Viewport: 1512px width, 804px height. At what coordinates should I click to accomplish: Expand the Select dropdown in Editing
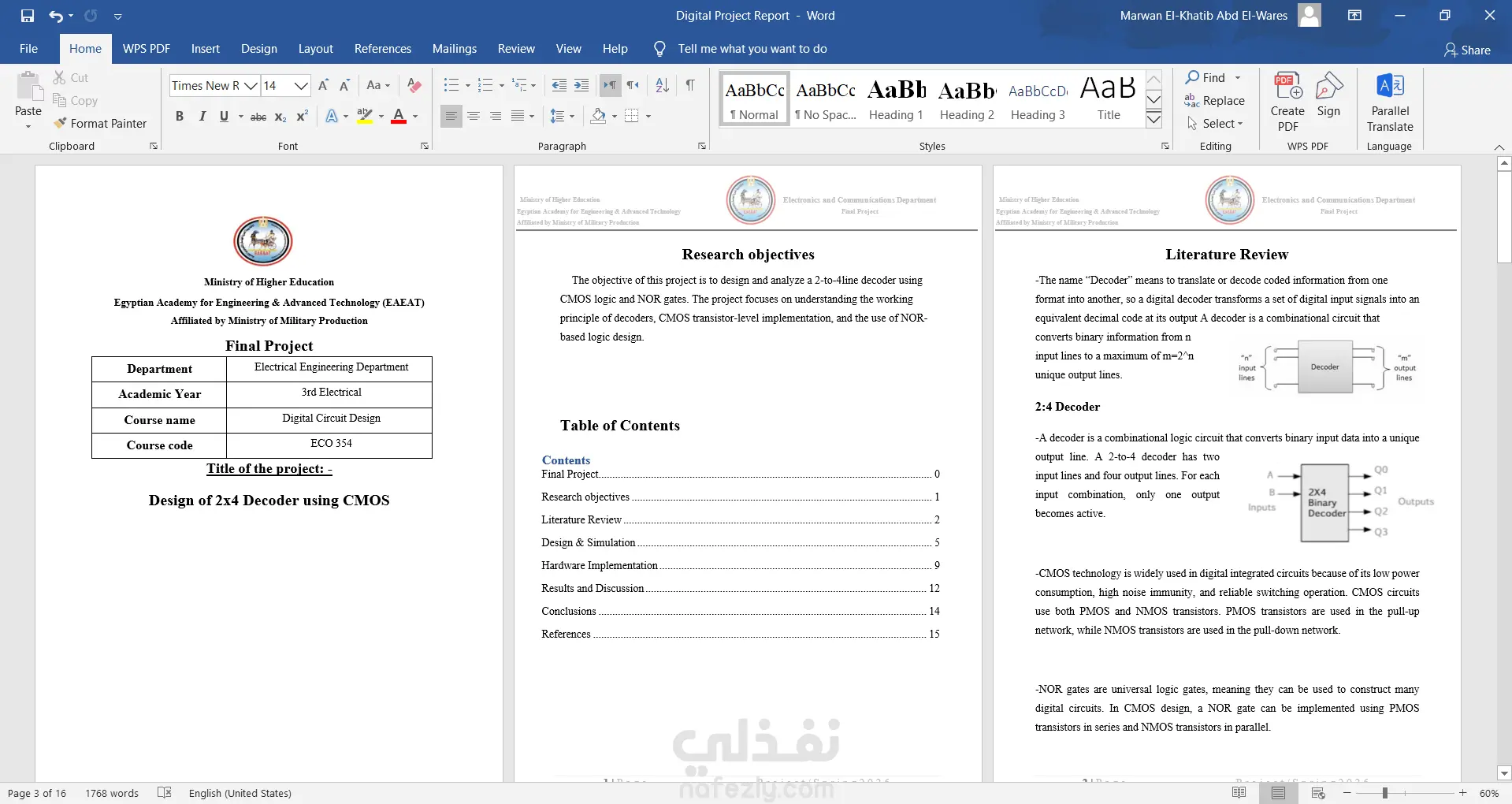1215,124
